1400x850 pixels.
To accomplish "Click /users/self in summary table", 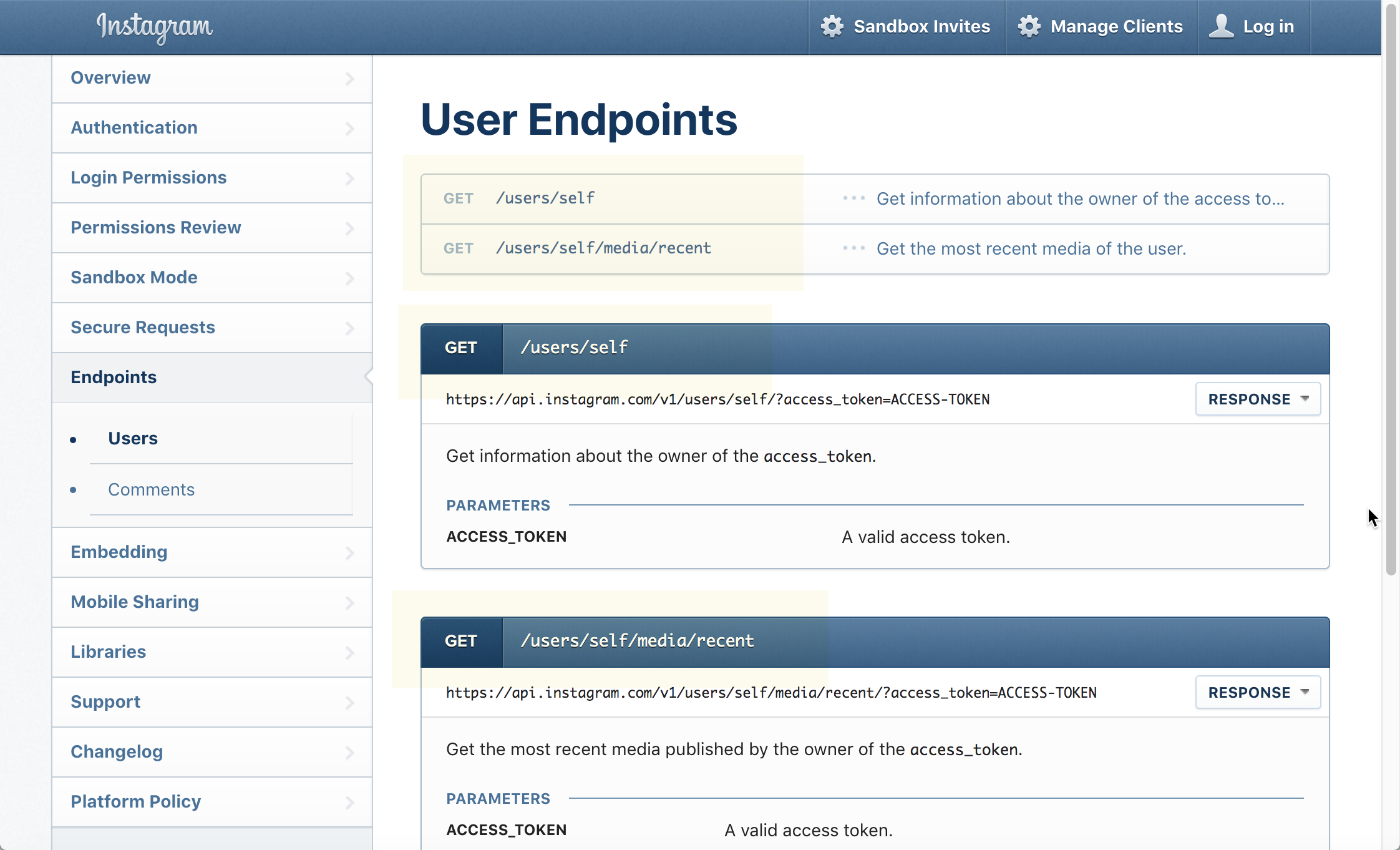I will click(545, 198).
